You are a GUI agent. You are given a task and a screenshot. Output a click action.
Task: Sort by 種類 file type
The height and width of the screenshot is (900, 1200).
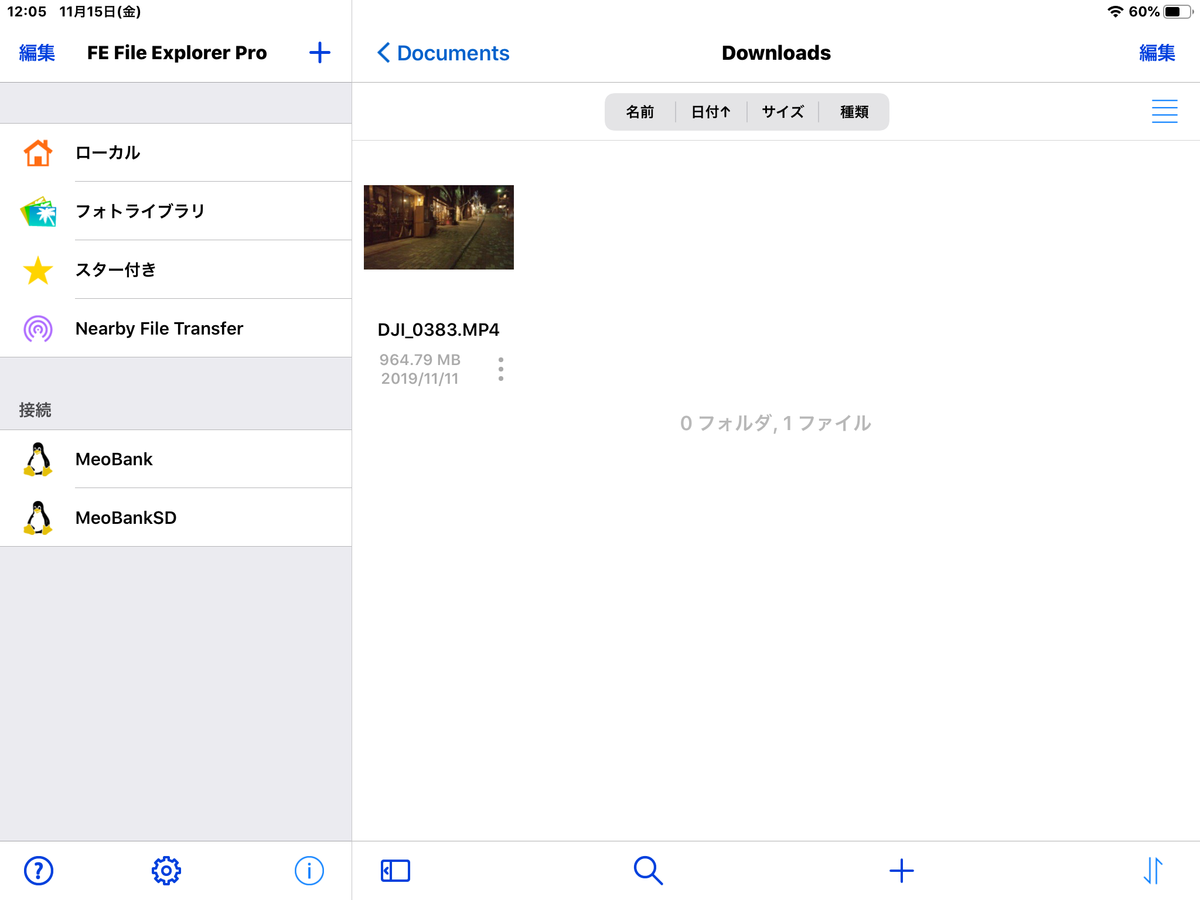tap(854, 111)
